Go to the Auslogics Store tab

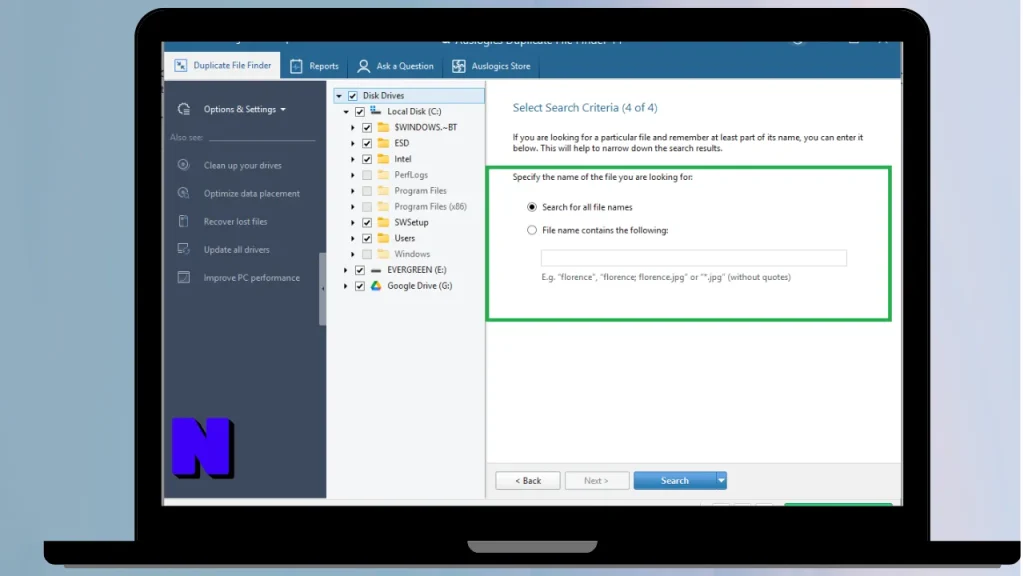(491, 66)
